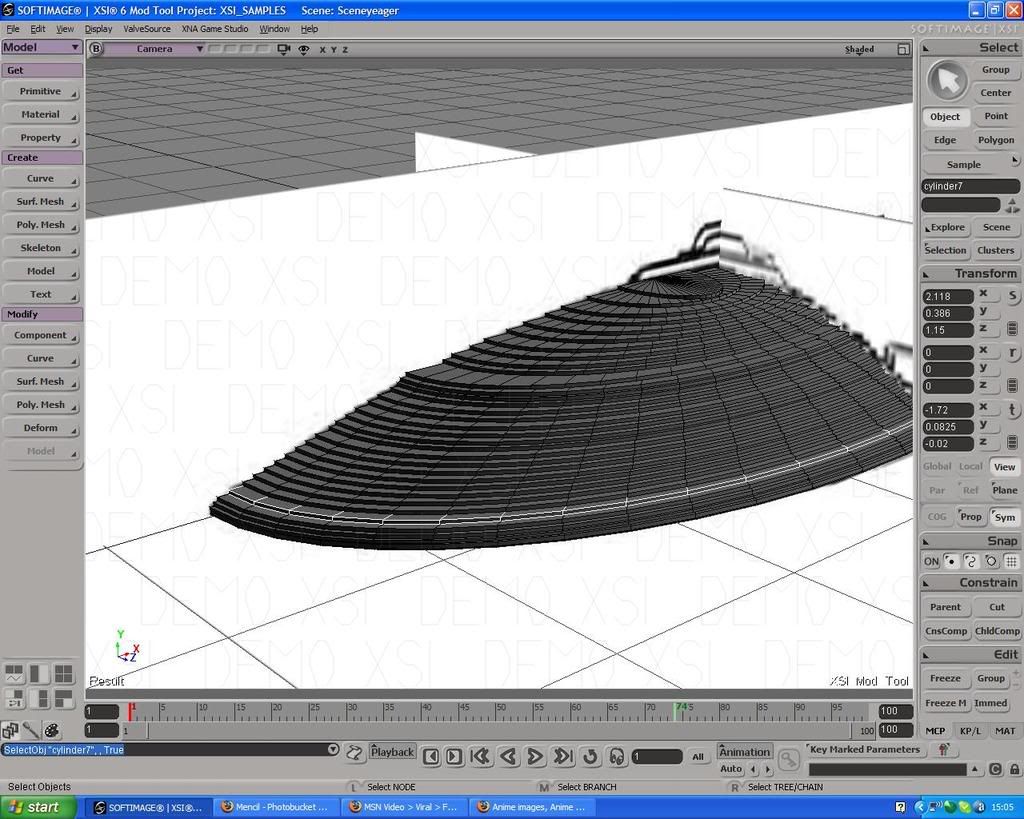The width and height of the screenshot is (1024, 819).
Task: Toggle the Prop proportional modeling button
Action: pos(970,517)
